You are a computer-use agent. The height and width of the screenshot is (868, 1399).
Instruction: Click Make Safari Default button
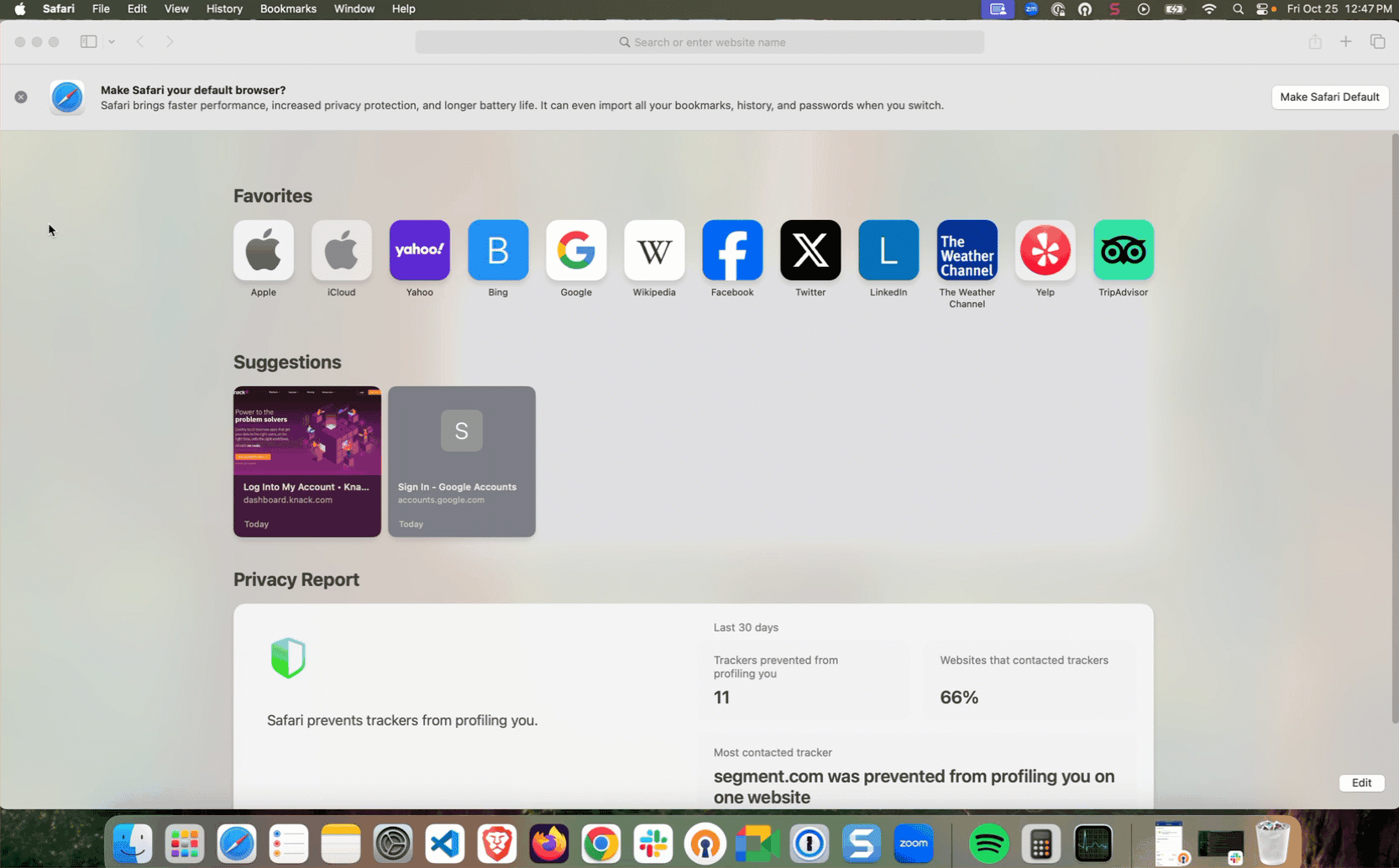click(1329, 97)
